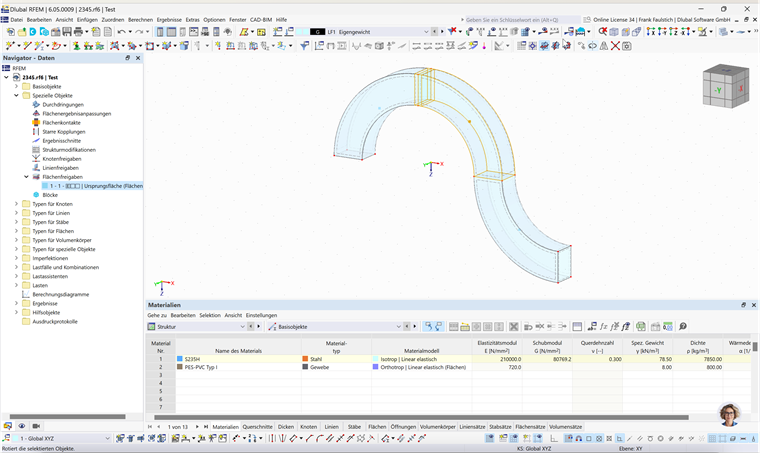Go to the first table page button

tap(150, 427)
